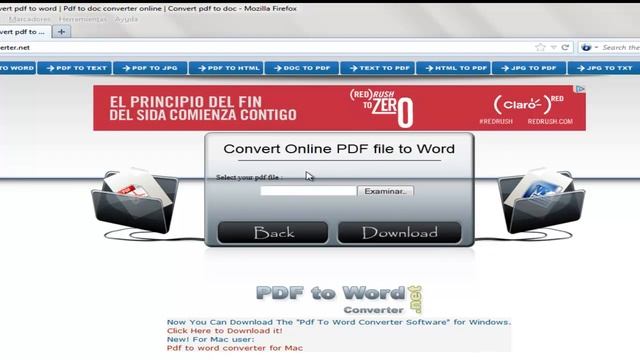The image size is (640, 360).
Task: Click 'Convert Online PDF file to Word' heading
Action: (x=339, y=149)
